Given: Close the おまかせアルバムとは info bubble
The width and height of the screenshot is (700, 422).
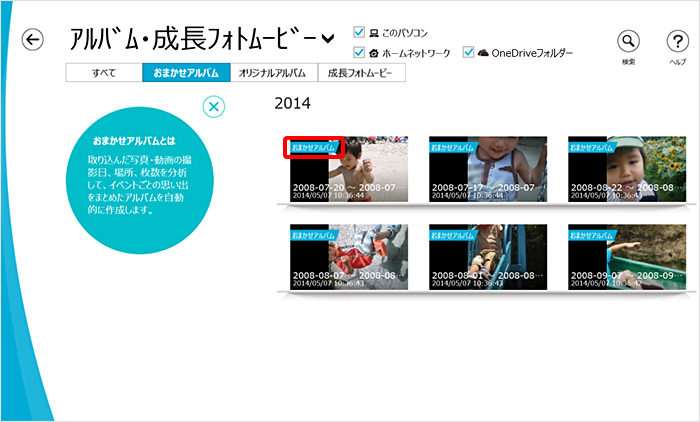Looking at the screenshot, I should (x=214, y=107).
